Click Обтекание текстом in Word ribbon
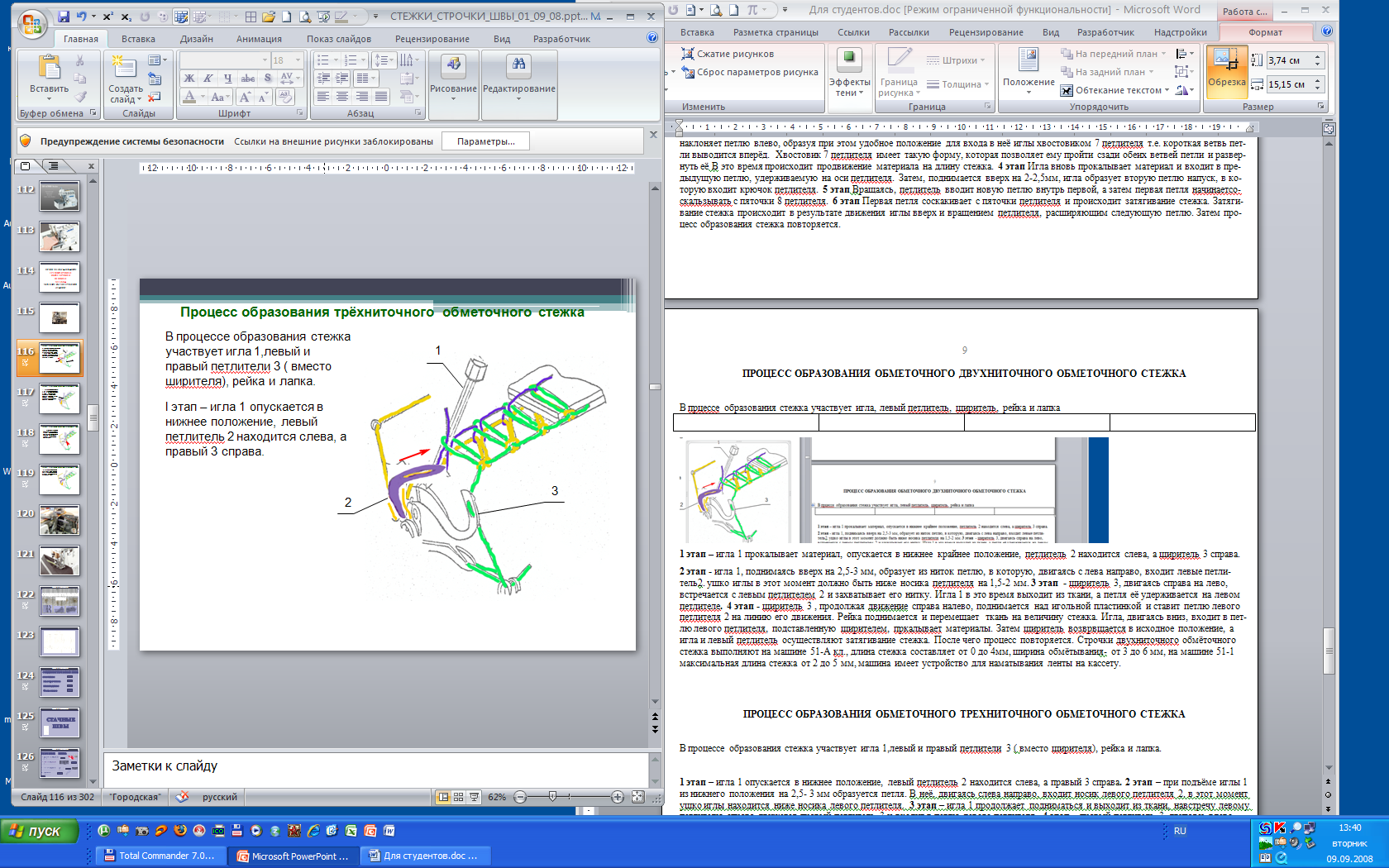Screen dimensions: 1389x868 1116,90
